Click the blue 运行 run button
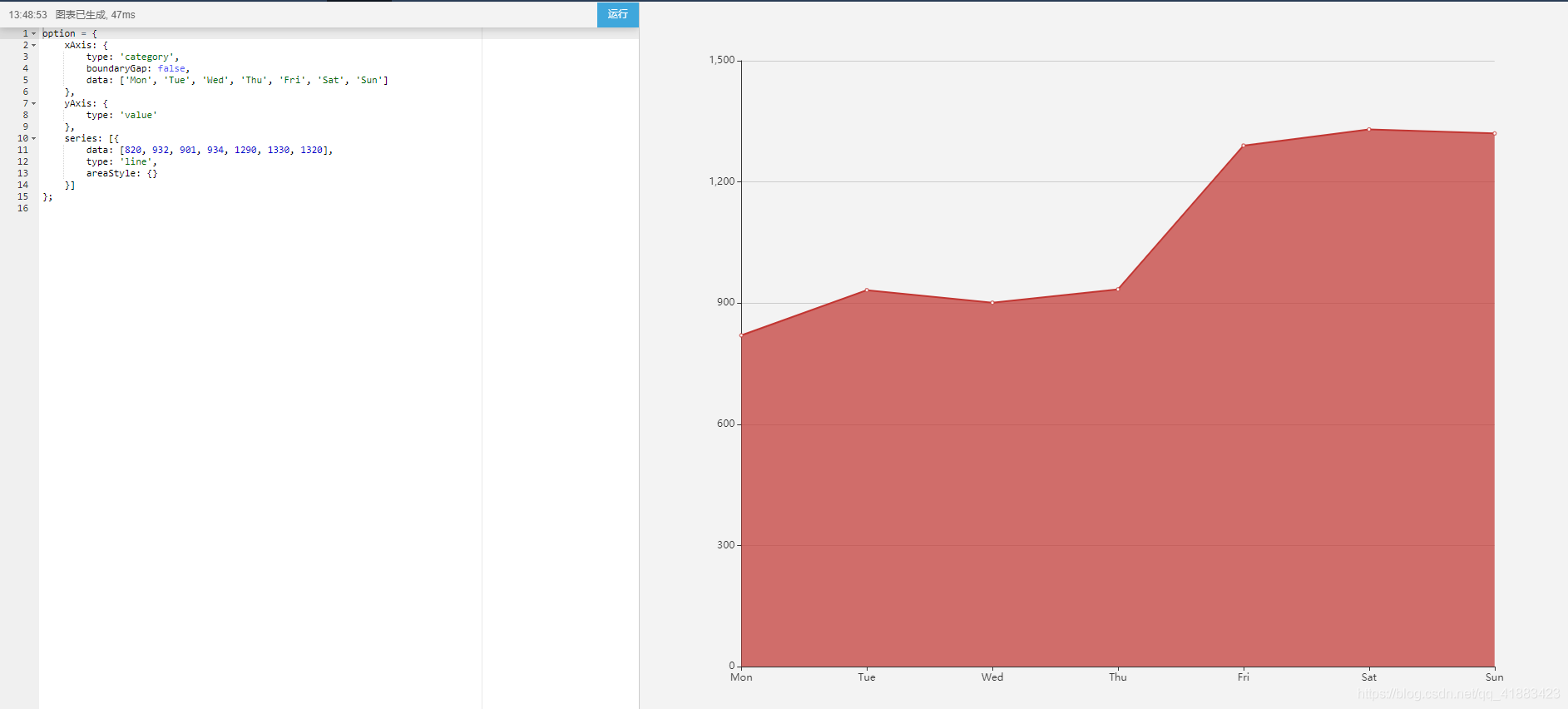Image resolution: width=1568 pixels, height=709 pixels. click(617, 14)
